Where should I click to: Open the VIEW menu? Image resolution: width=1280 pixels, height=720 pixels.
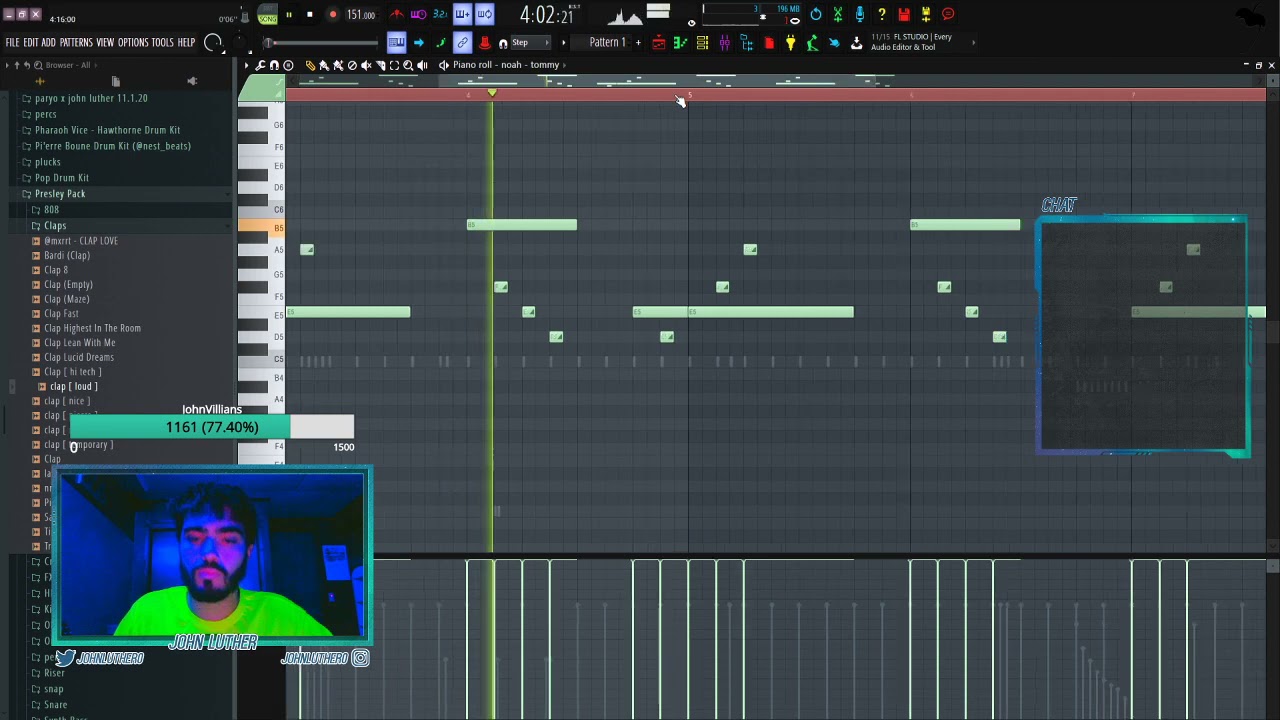click(106, 43)
